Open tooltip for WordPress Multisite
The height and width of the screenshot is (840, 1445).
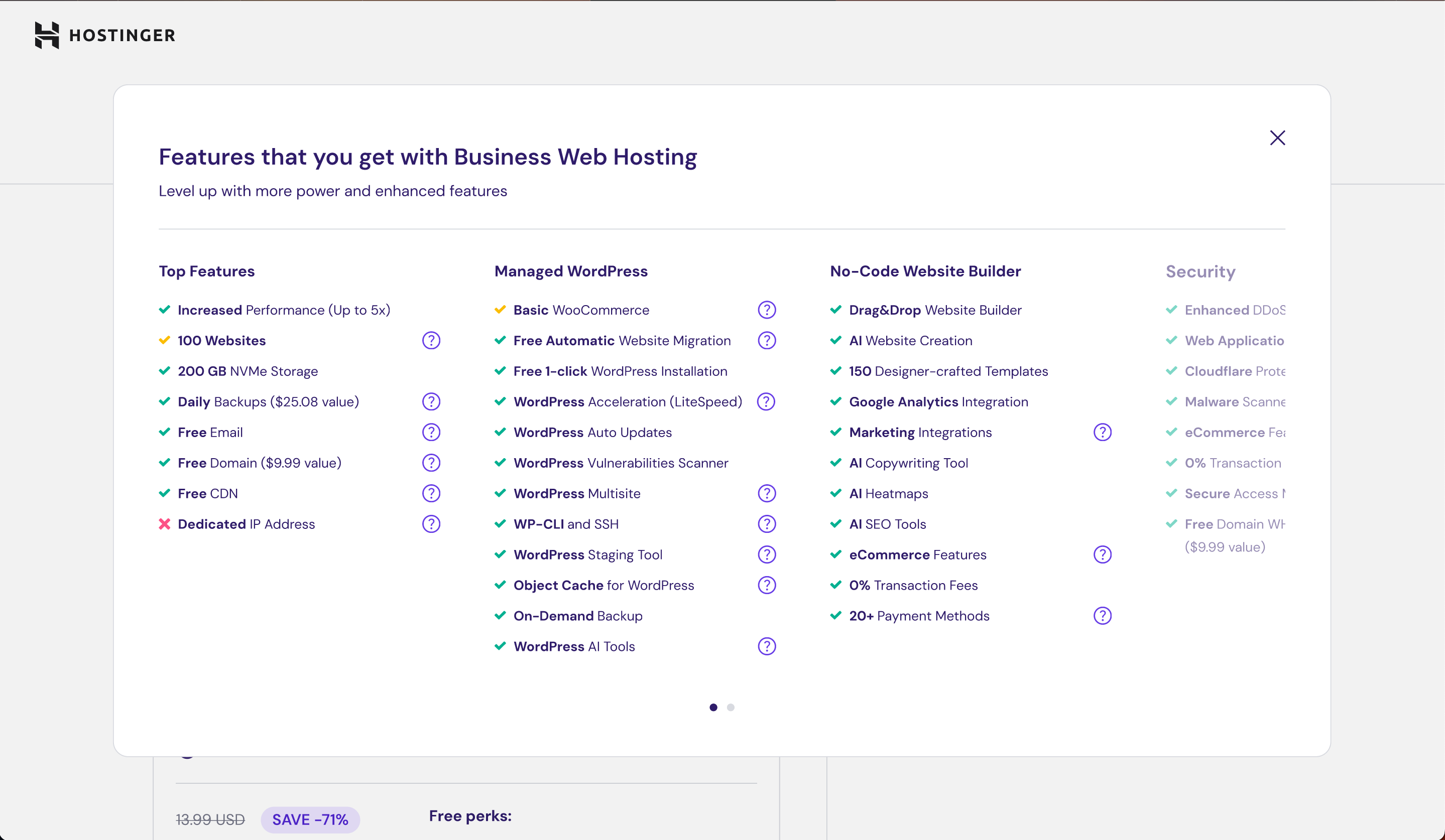pos(767,493)
